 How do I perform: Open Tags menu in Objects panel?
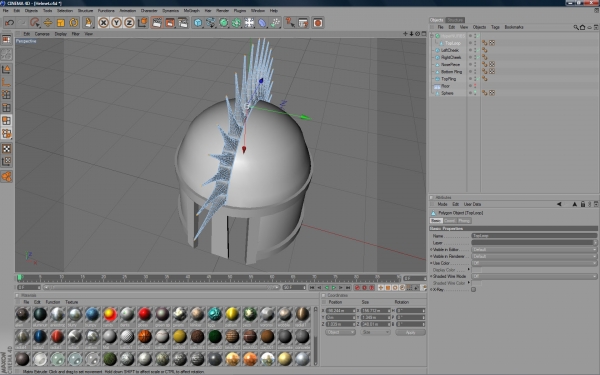(x=495, y=27)
